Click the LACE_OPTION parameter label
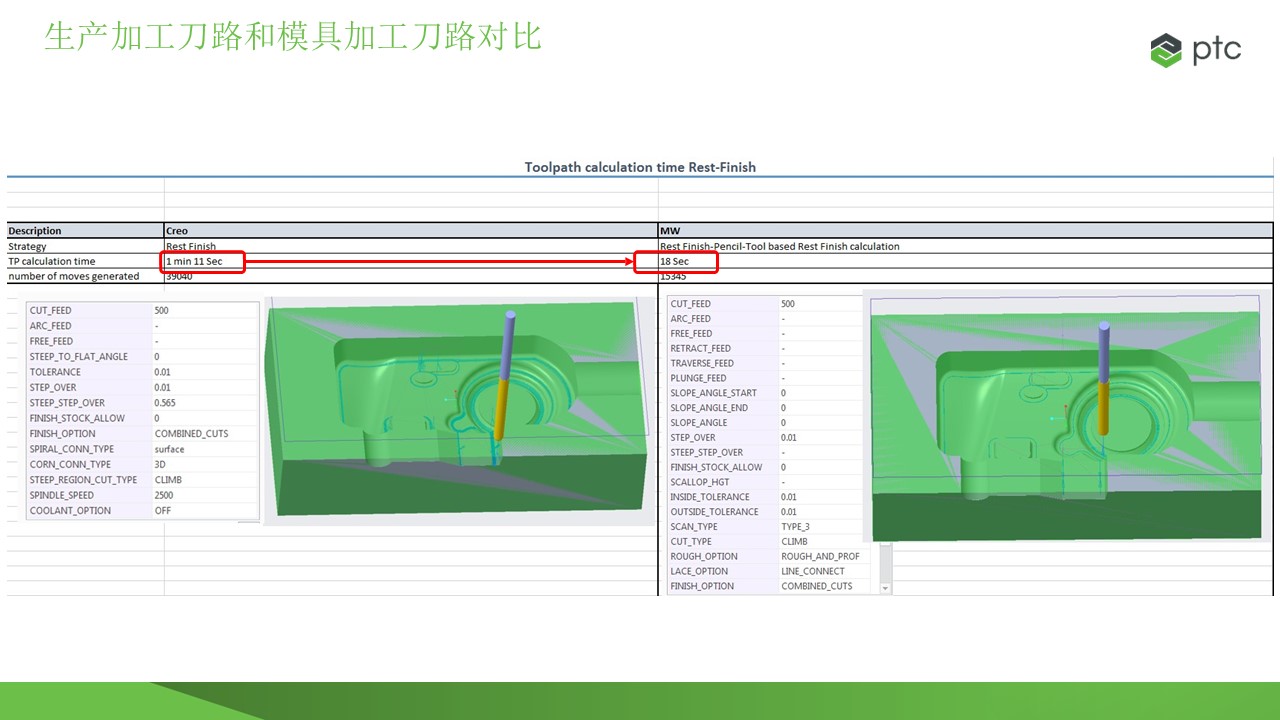 click(700, 572)
